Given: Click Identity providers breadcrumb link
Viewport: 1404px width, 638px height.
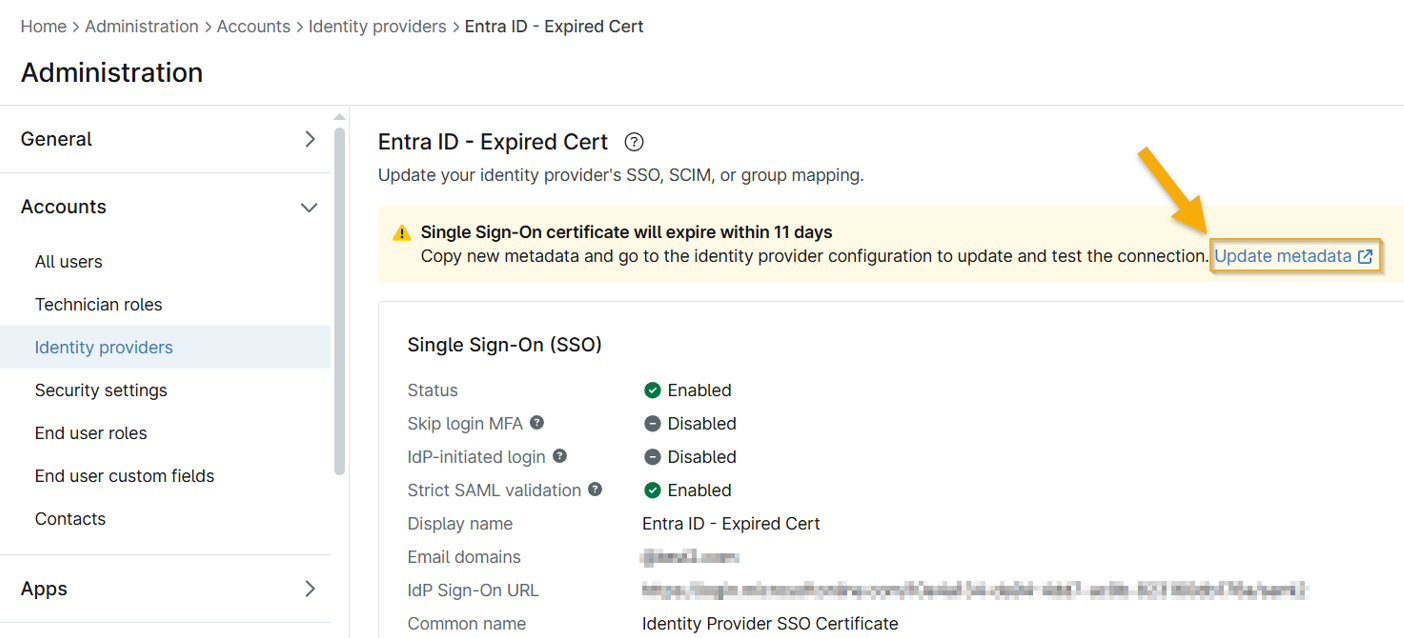Looking at the screenshot, I should tap(377, 26).
